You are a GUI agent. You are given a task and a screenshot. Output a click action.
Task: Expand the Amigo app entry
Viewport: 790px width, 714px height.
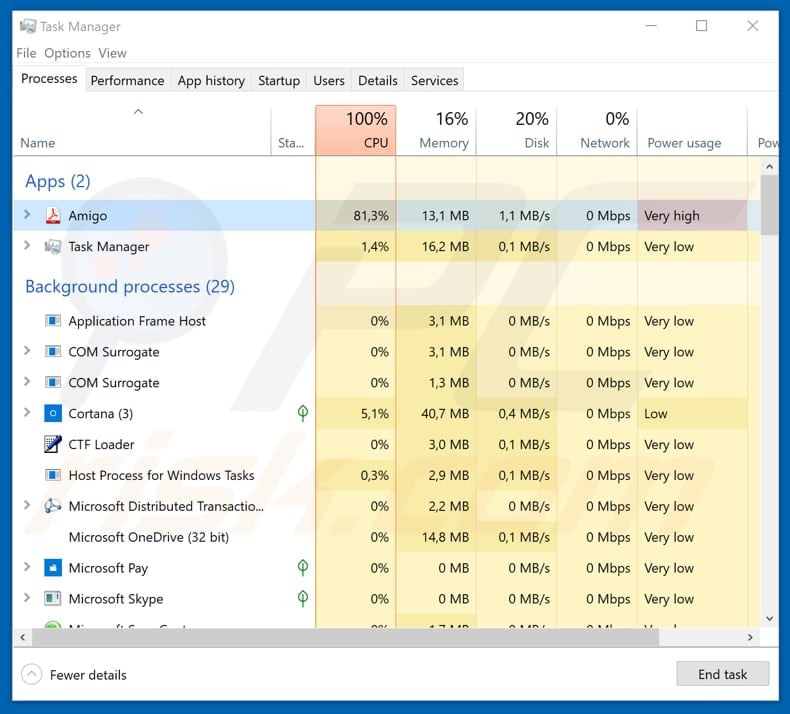[x=27, y=215]
